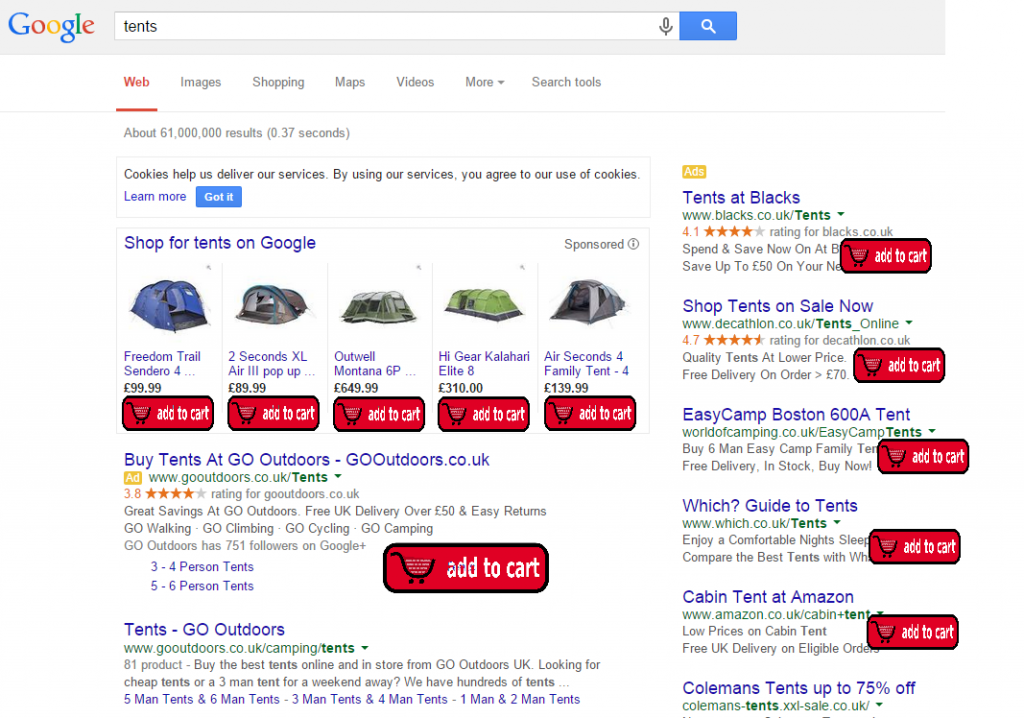Click the Learn more cookies link
Screen dimensions: 1024x718
tap(155, 197)
